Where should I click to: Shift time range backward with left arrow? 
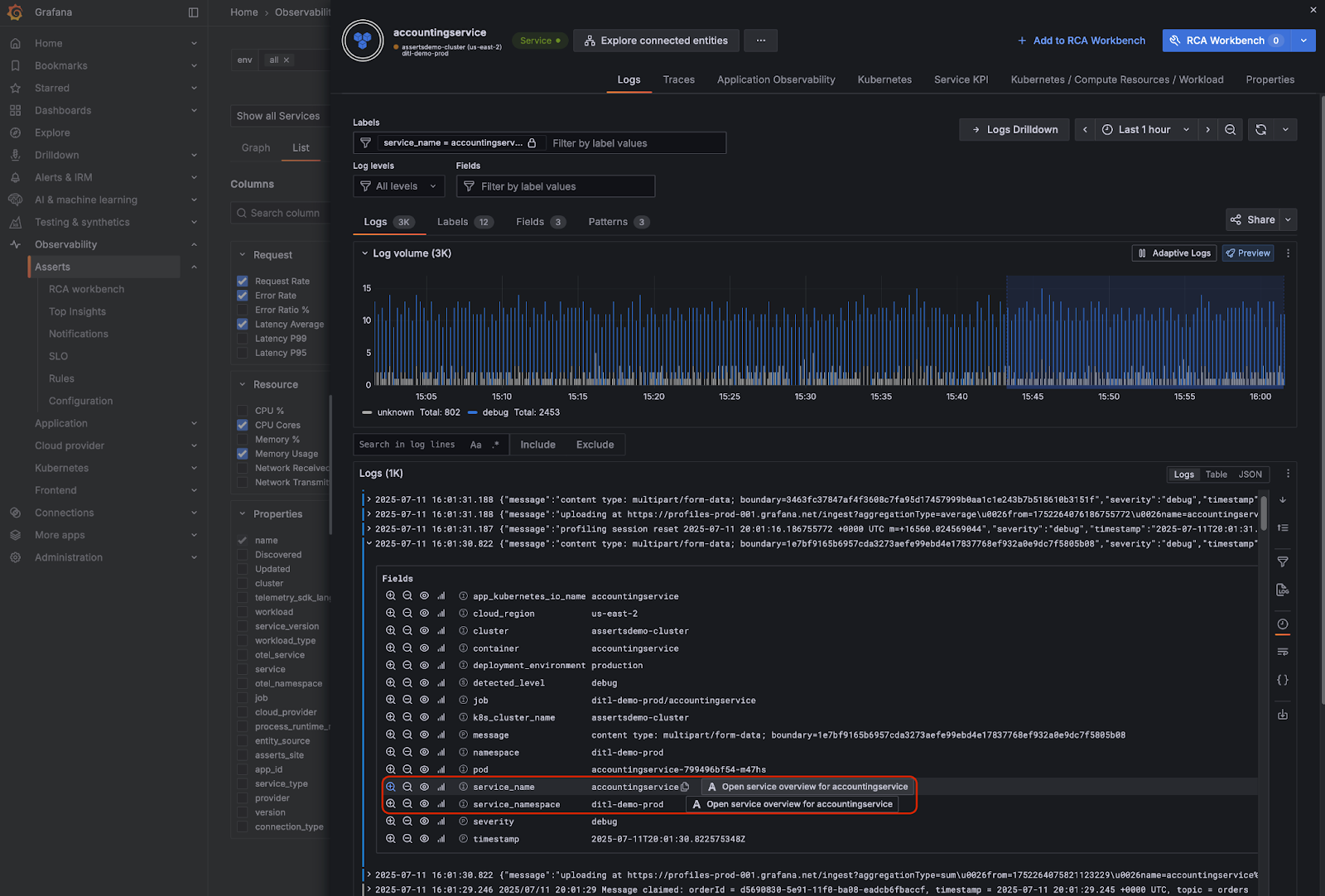point(1085,130)
